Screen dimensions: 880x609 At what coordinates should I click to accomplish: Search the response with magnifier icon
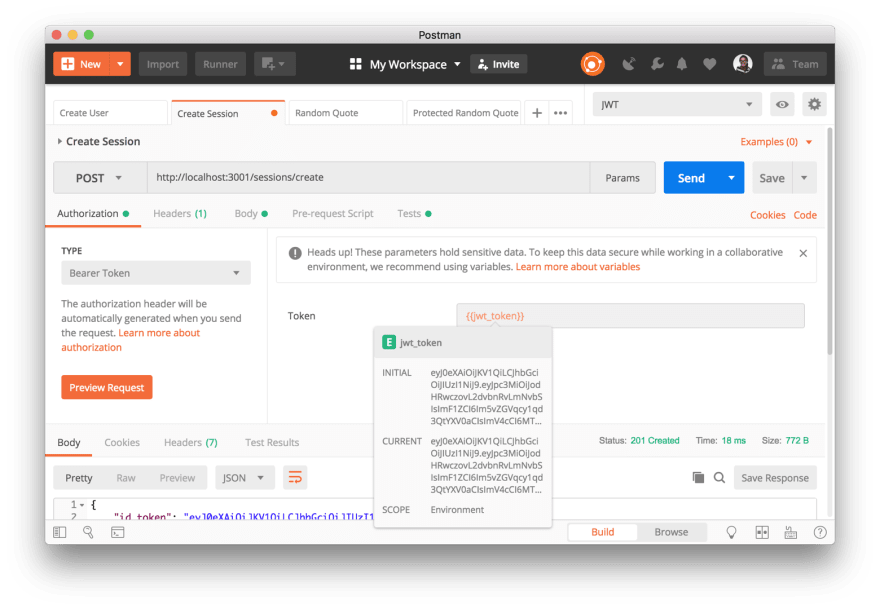(x=718, y=478)
